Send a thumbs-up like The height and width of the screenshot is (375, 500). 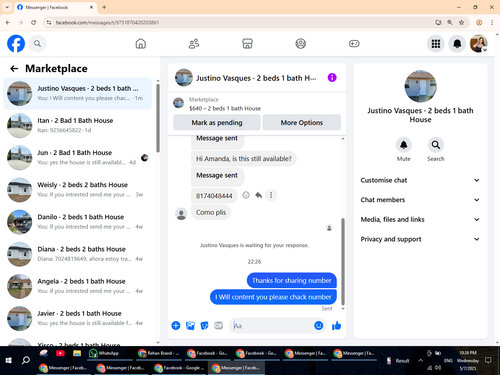point(336,326)
